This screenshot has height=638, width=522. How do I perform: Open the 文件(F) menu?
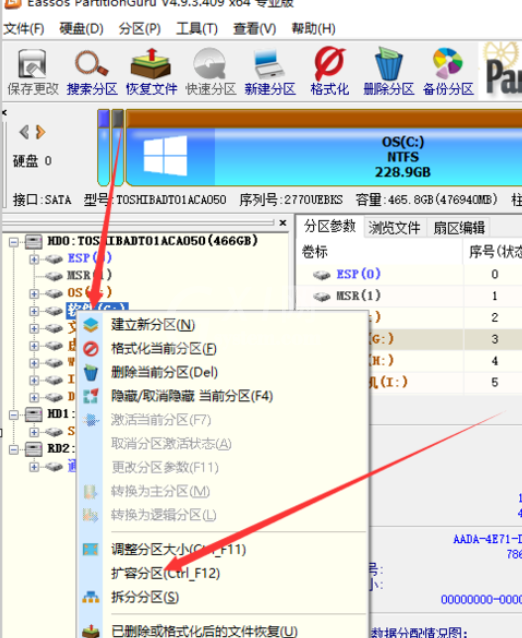[x=24, y=29]
